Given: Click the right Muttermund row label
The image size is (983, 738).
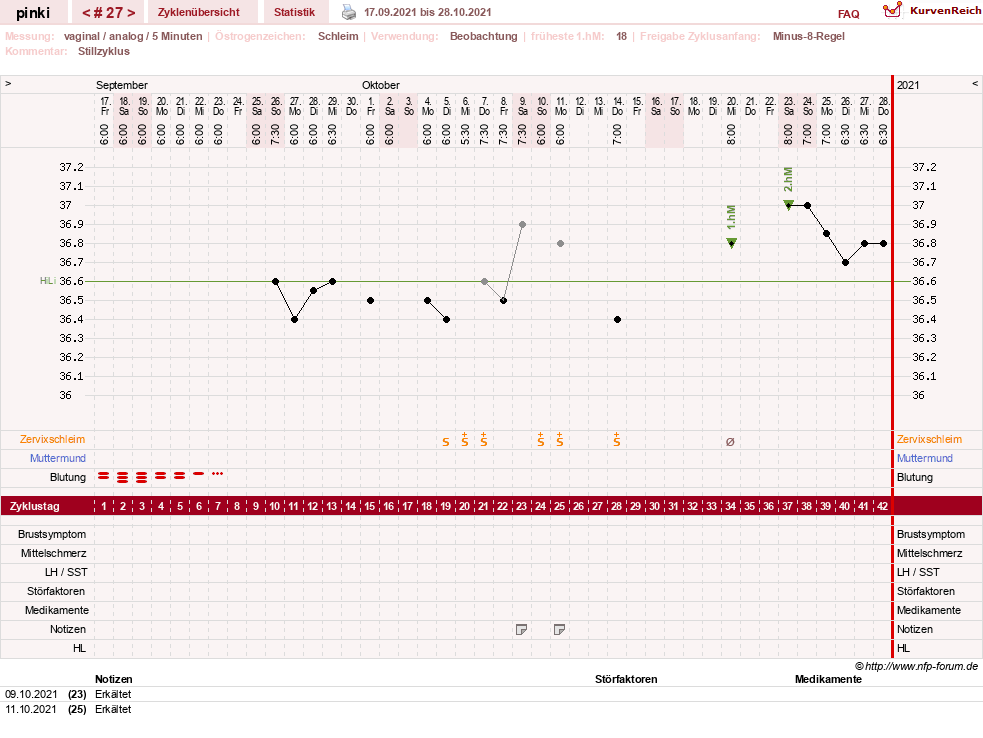Looking at the screenshot, I should tap(925, 458).
